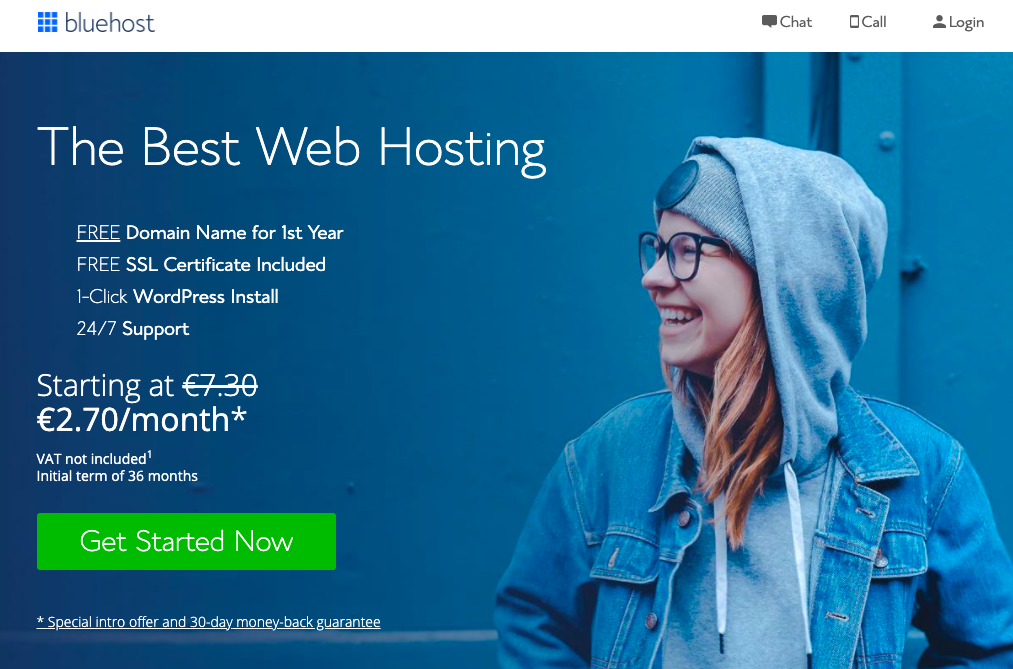The width and height of the screenshot is (1013, 669).
Task: Click the 1-Click WordPress Install line
Action: pos(177,297)
